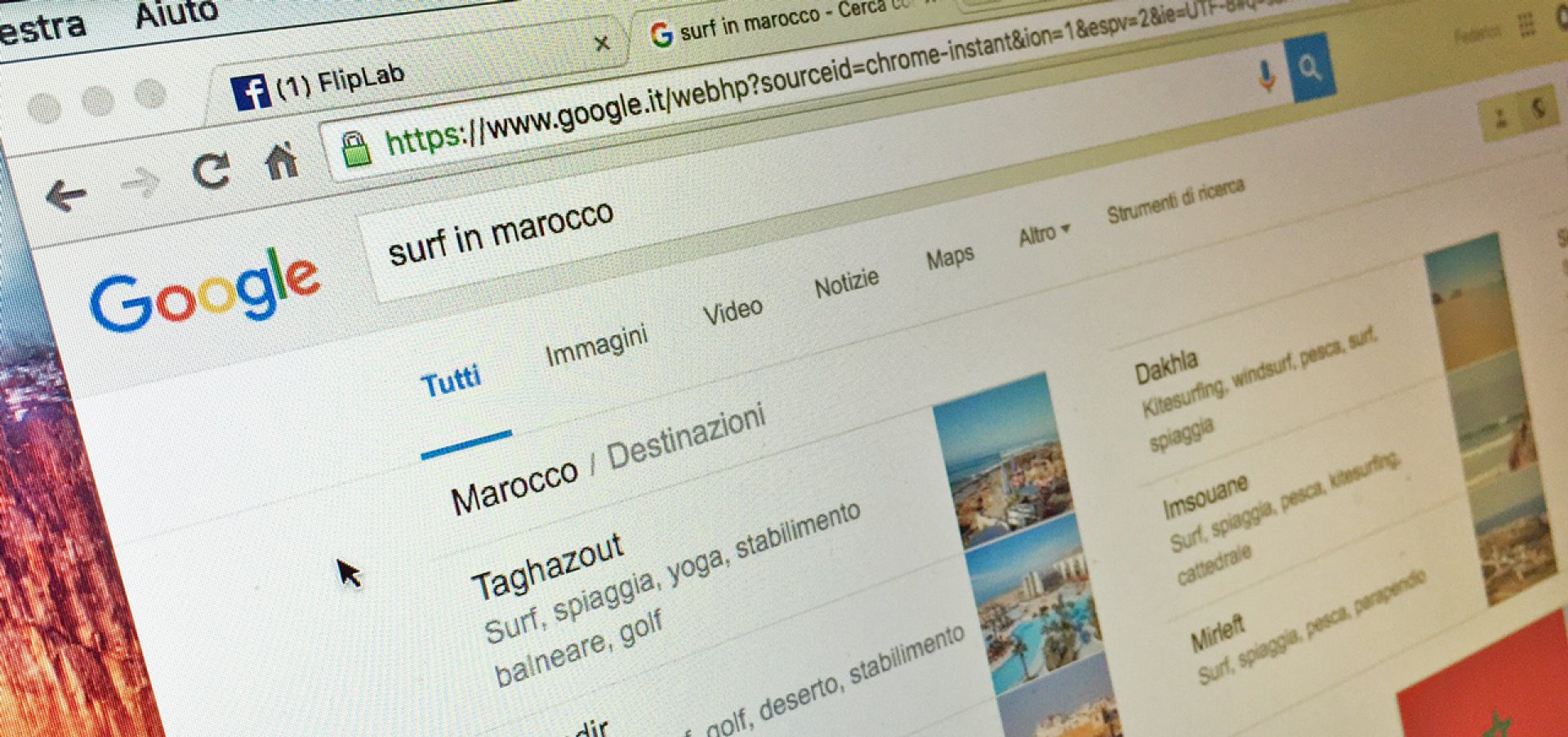Screen dimensions: 1568x737
Task: Open the Maps results tab
Action: (x=950, y=258)
